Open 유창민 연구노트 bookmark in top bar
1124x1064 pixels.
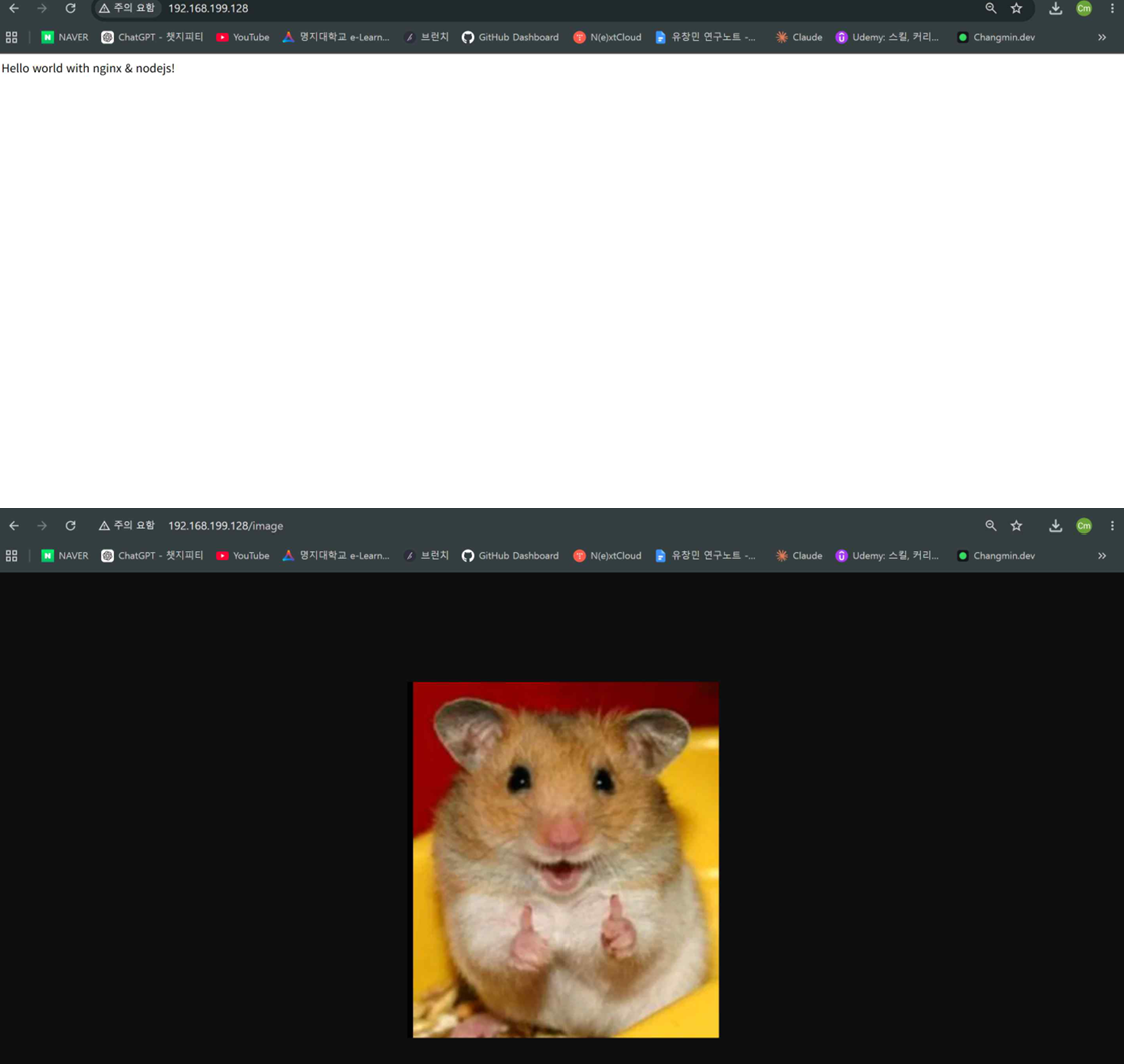pos(705,37)
